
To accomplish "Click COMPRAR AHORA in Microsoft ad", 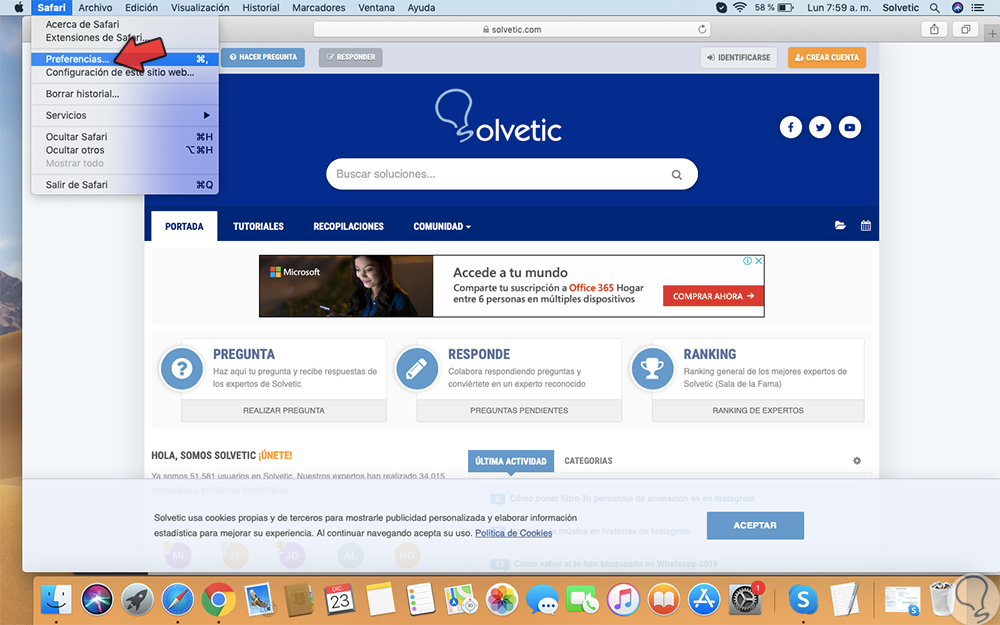I will click(x=713, y=296).
